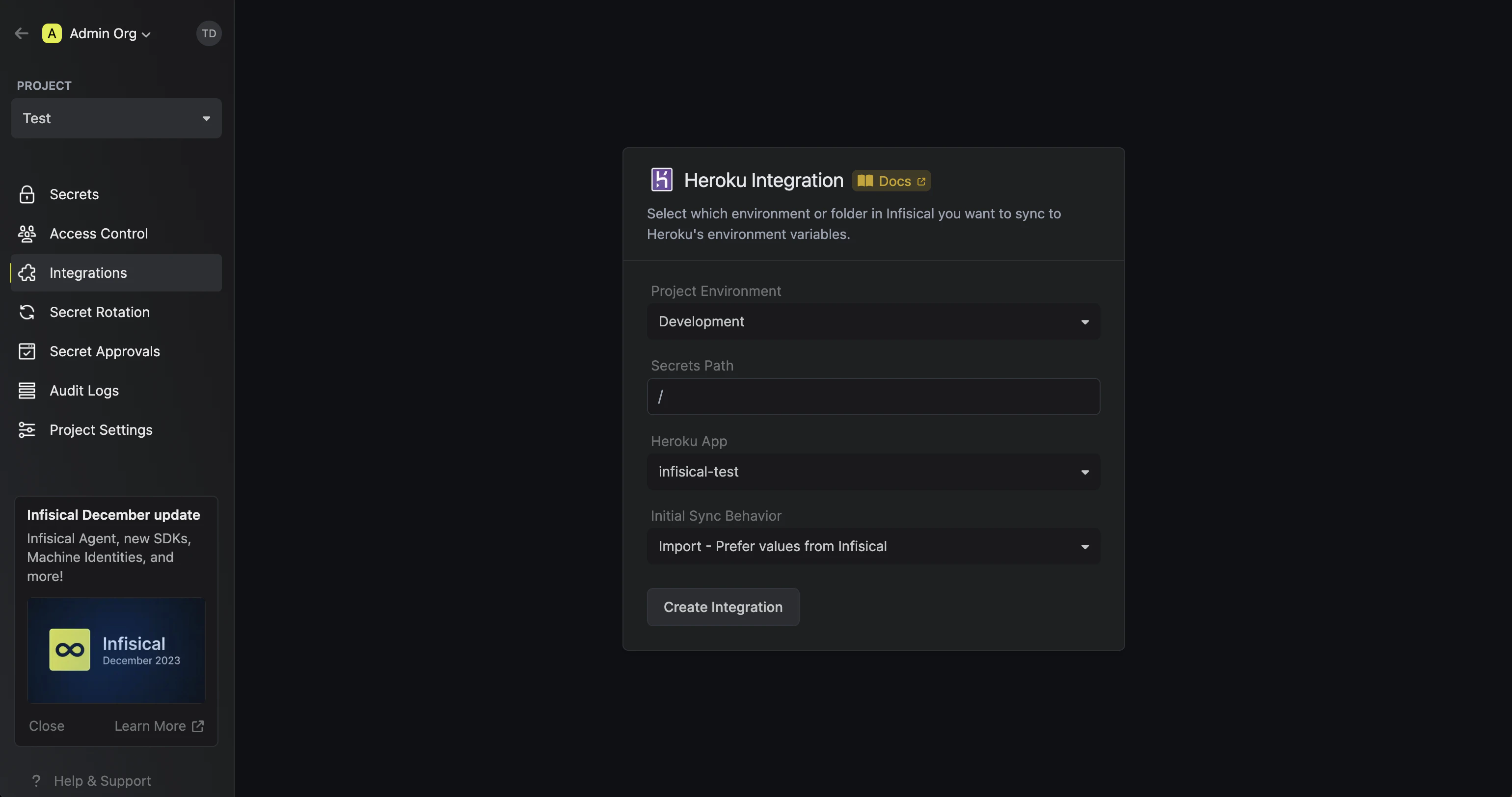Click the Learn More external link icon
1512x797 pixels.
(198, 726)
